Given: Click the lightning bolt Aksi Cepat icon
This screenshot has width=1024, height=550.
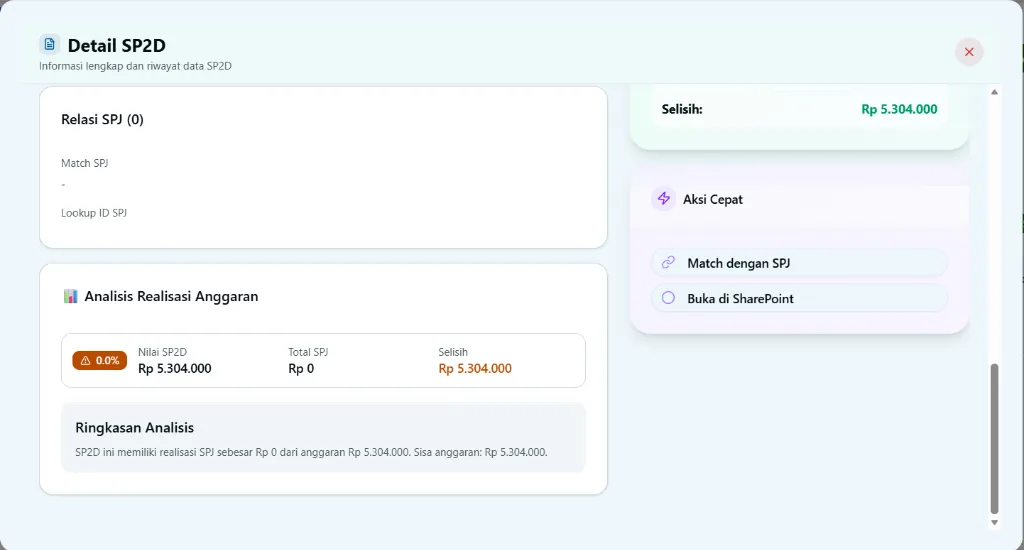Looking at the screenshot, I should (x=663, y=199).
